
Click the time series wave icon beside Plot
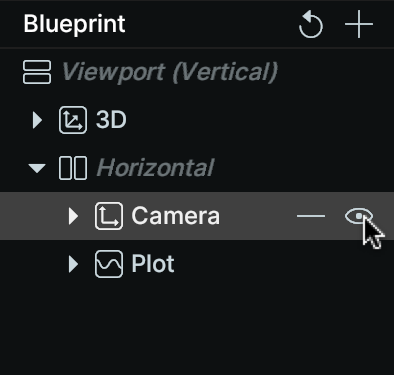click(109, 264)
